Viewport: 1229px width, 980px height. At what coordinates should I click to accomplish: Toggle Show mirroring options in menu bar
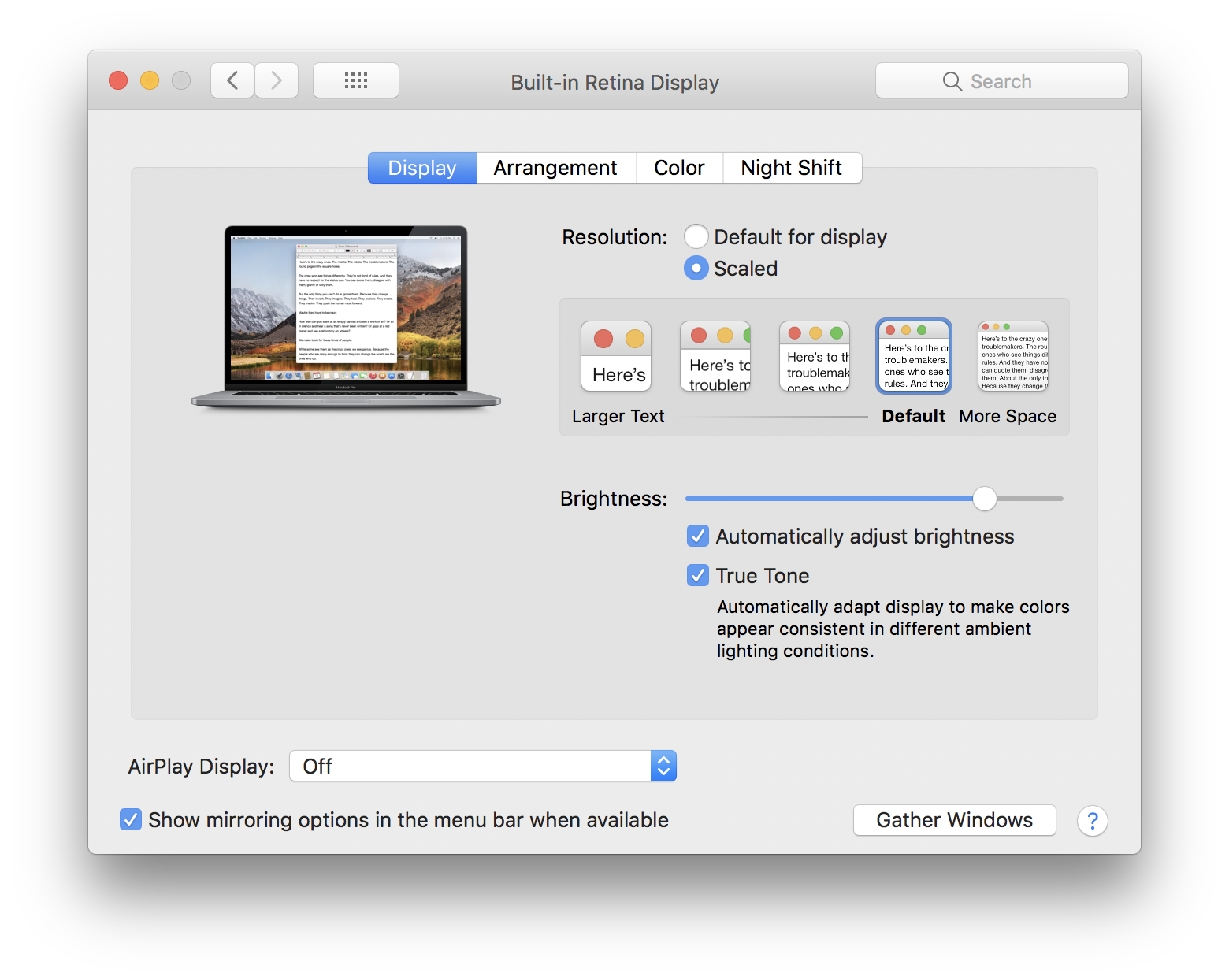point(131,820)
